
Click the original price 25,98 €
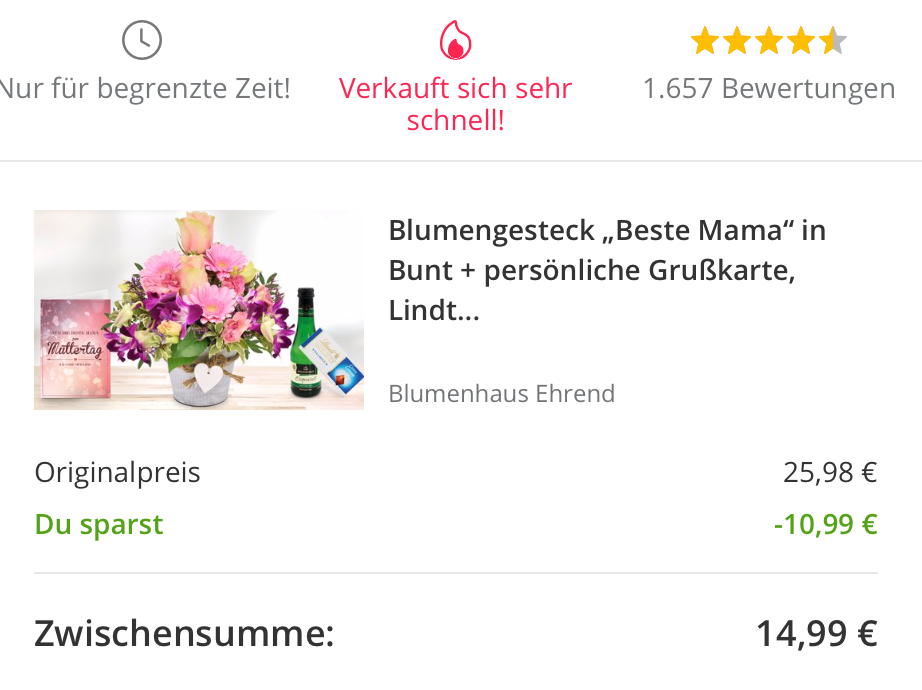(x=830, y=472)
